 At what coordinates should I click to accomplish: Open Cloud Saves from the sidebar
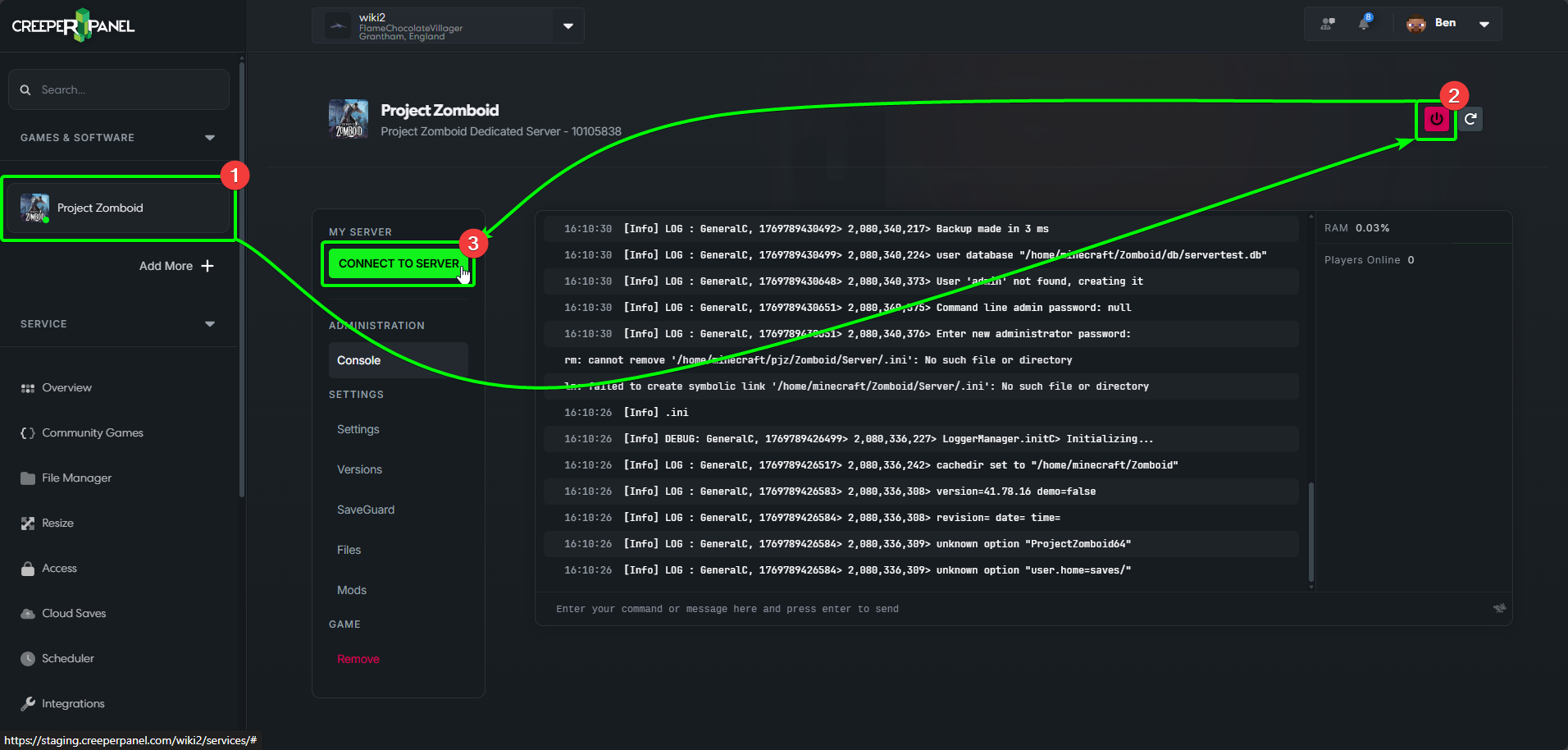[74, 613]
